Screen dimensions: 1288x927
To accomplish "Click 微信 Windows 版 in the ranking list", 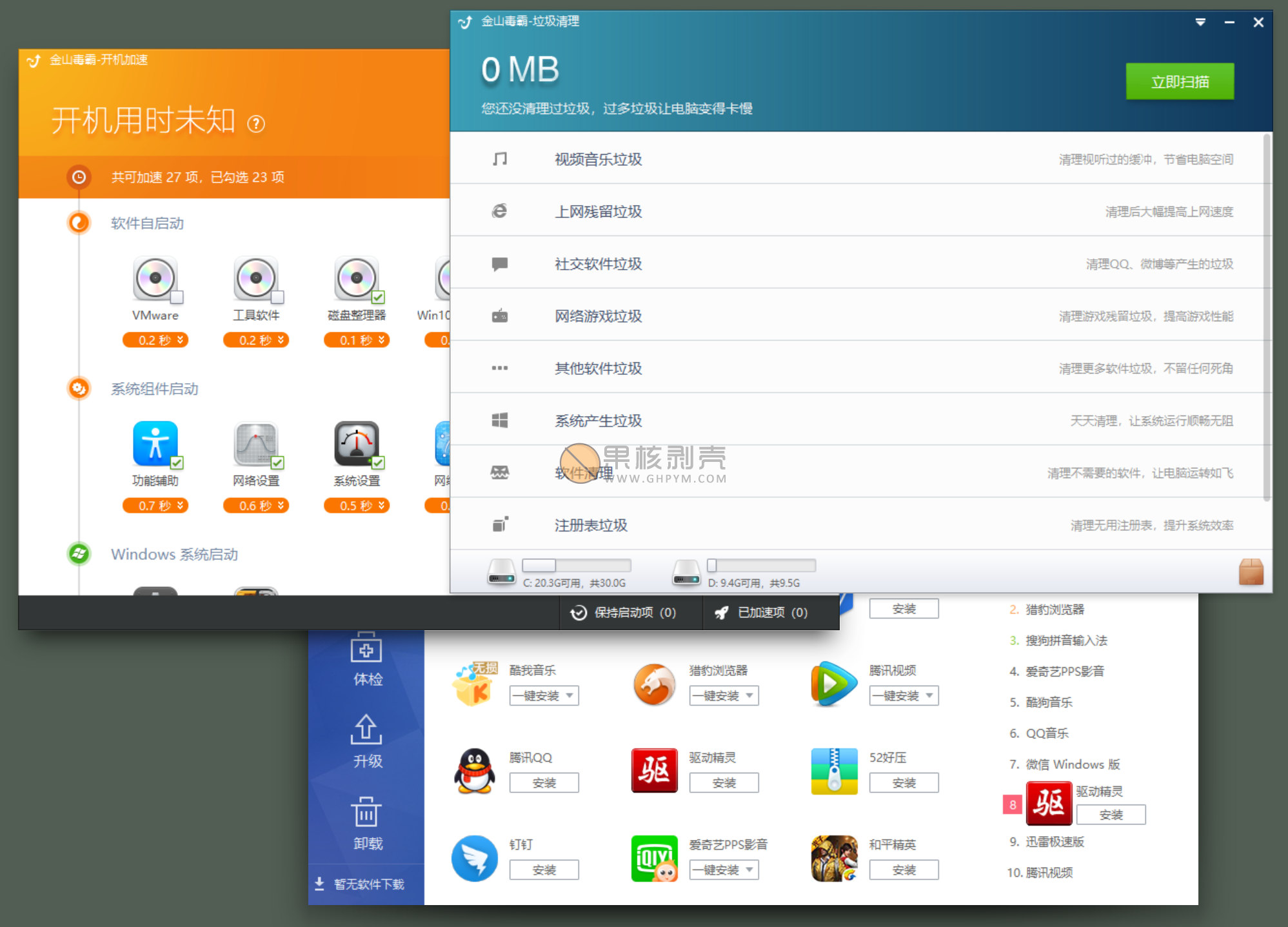I will coord(1073,764).
